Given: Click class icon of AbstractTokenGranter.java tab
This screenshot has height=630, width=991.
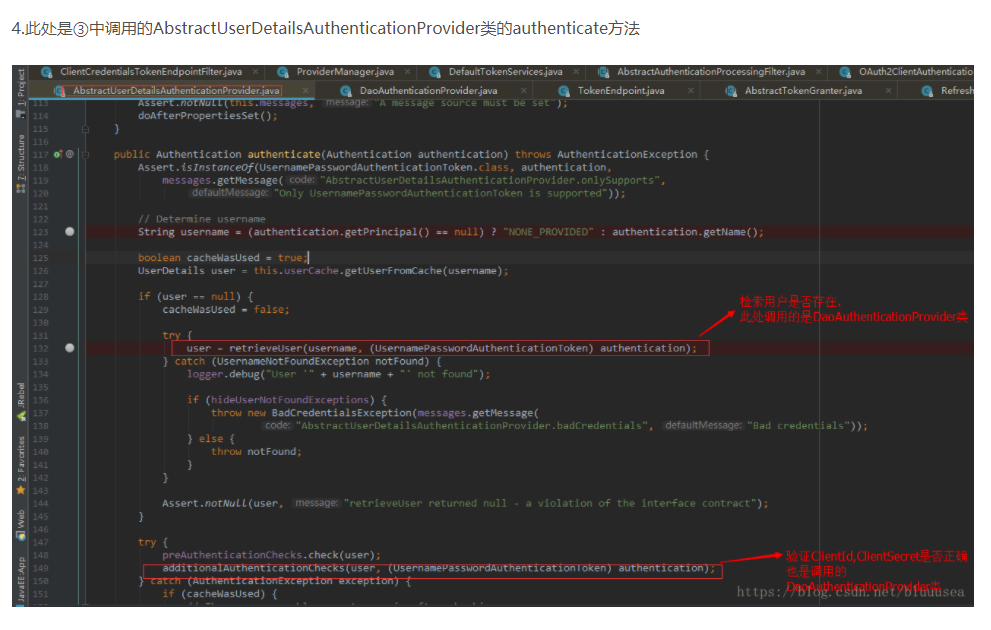Looking at the screenshot, I should (x=731, y=91).
